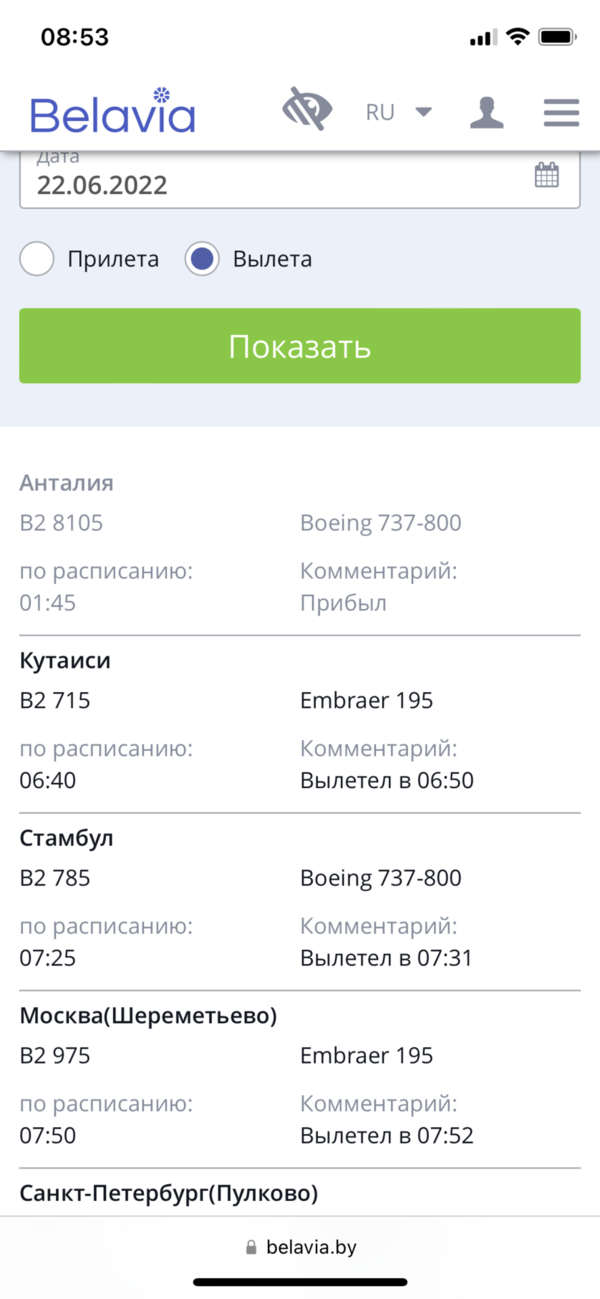Tap the lock icon beside belavia.by
This screenshot has width=600, height=1299.
(251, 1248)
